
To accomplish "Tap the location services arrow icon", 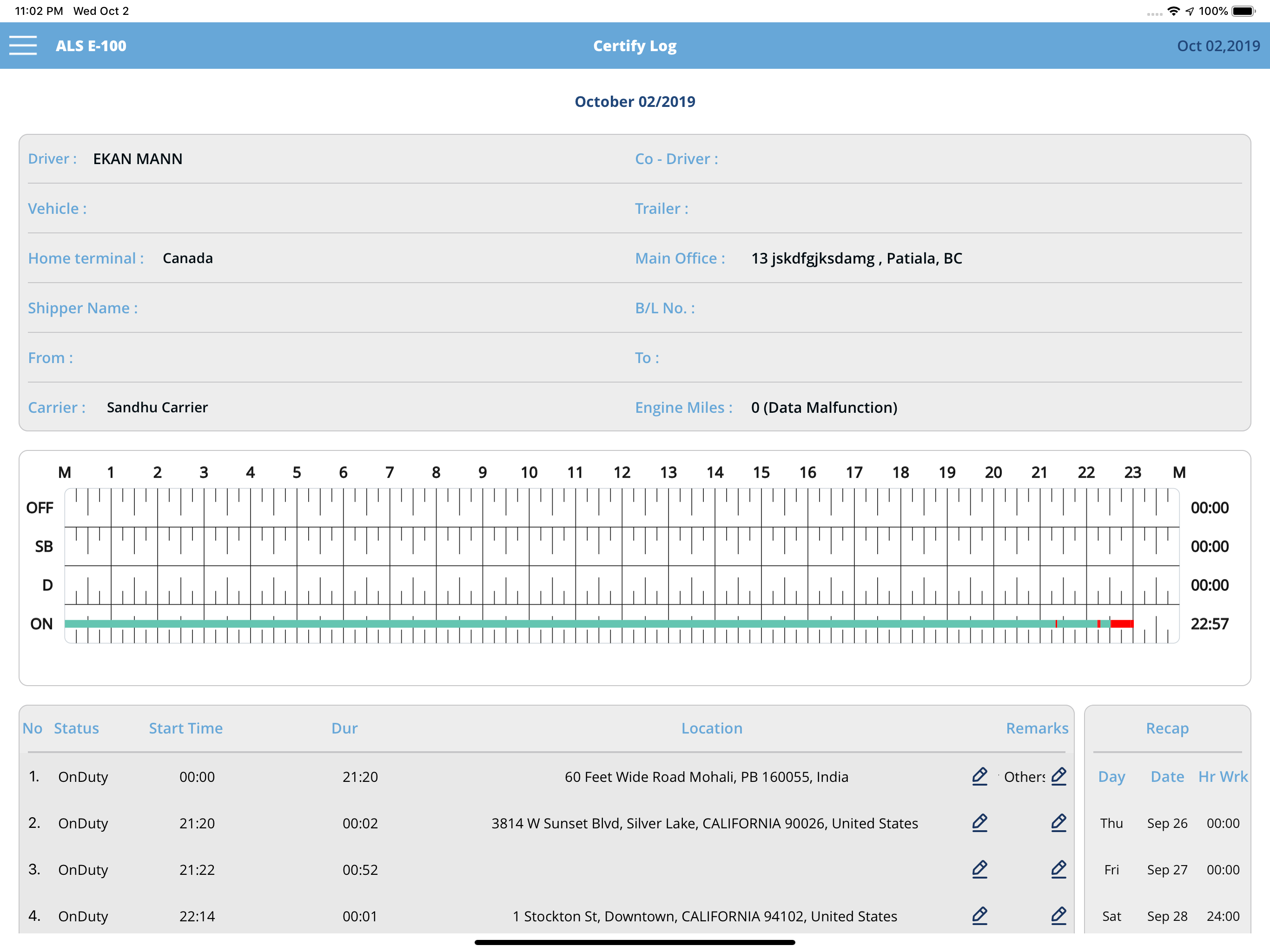I will (1190, 11).
